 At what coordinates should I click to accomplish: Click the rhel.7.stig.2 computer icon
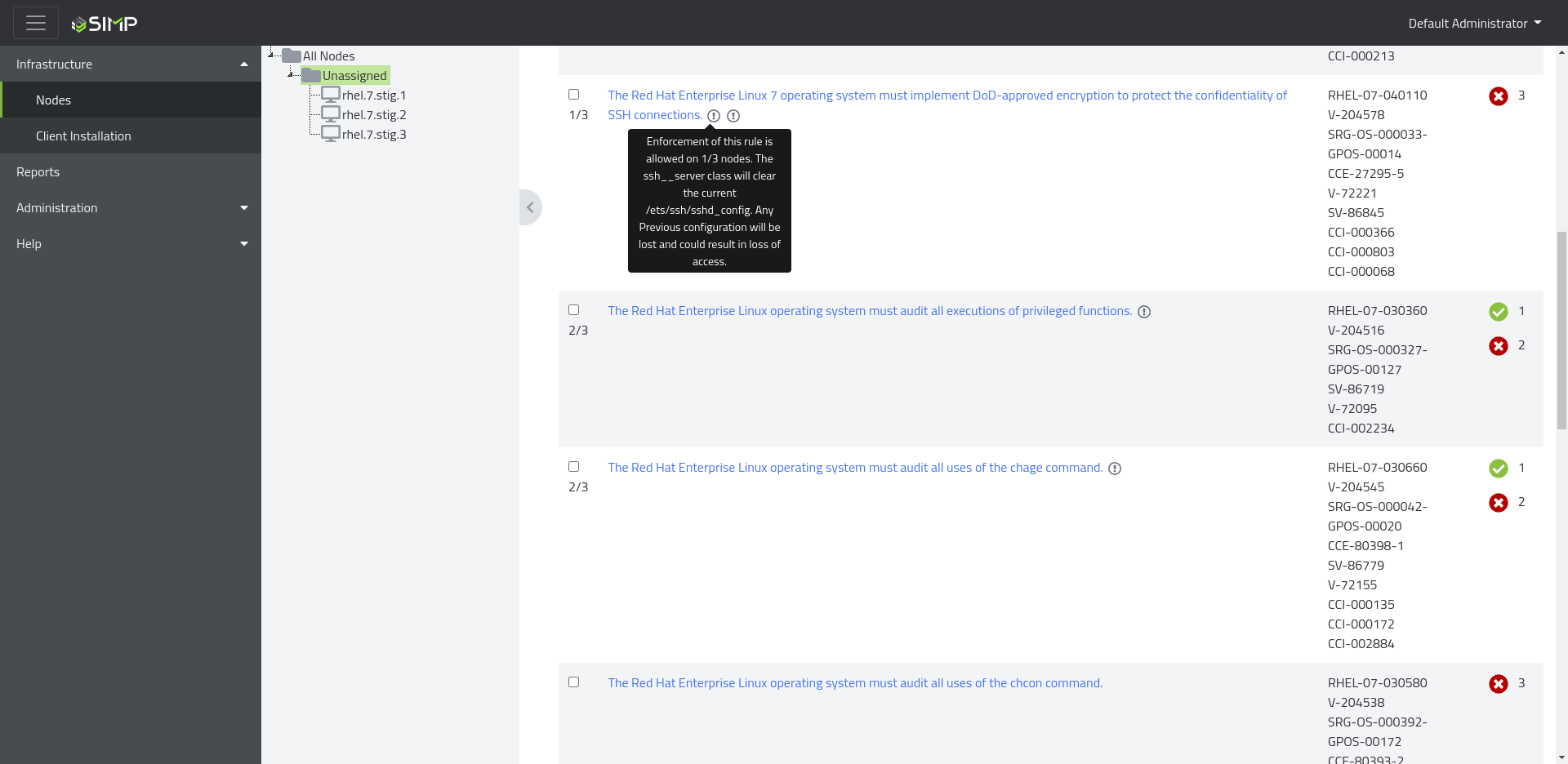click(331, 114)
